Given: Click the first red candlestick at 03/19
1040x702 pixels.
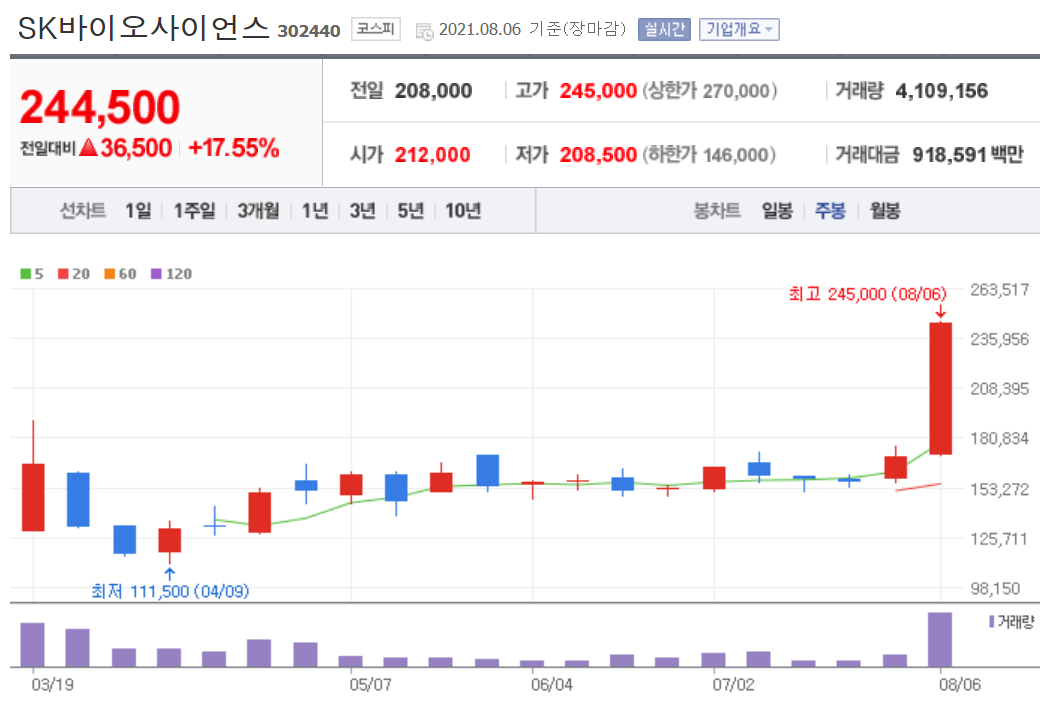Looking at the screenshot, I should (x=33, y=497).
